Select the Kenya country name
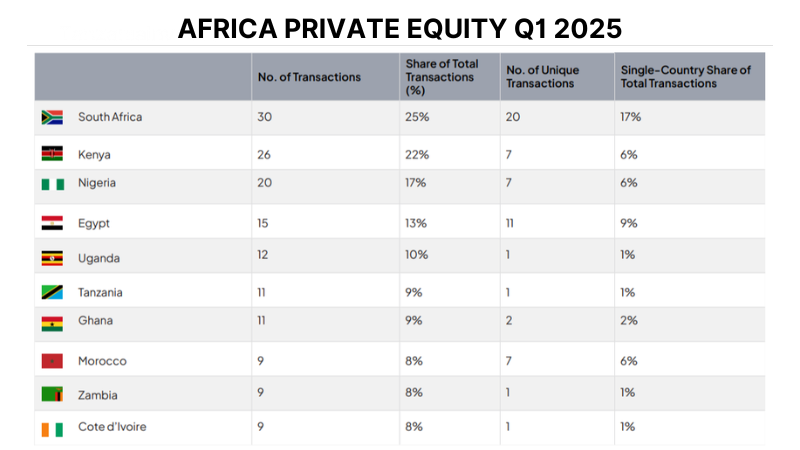Viewport: 800px width, 450px height. [94, 154]
